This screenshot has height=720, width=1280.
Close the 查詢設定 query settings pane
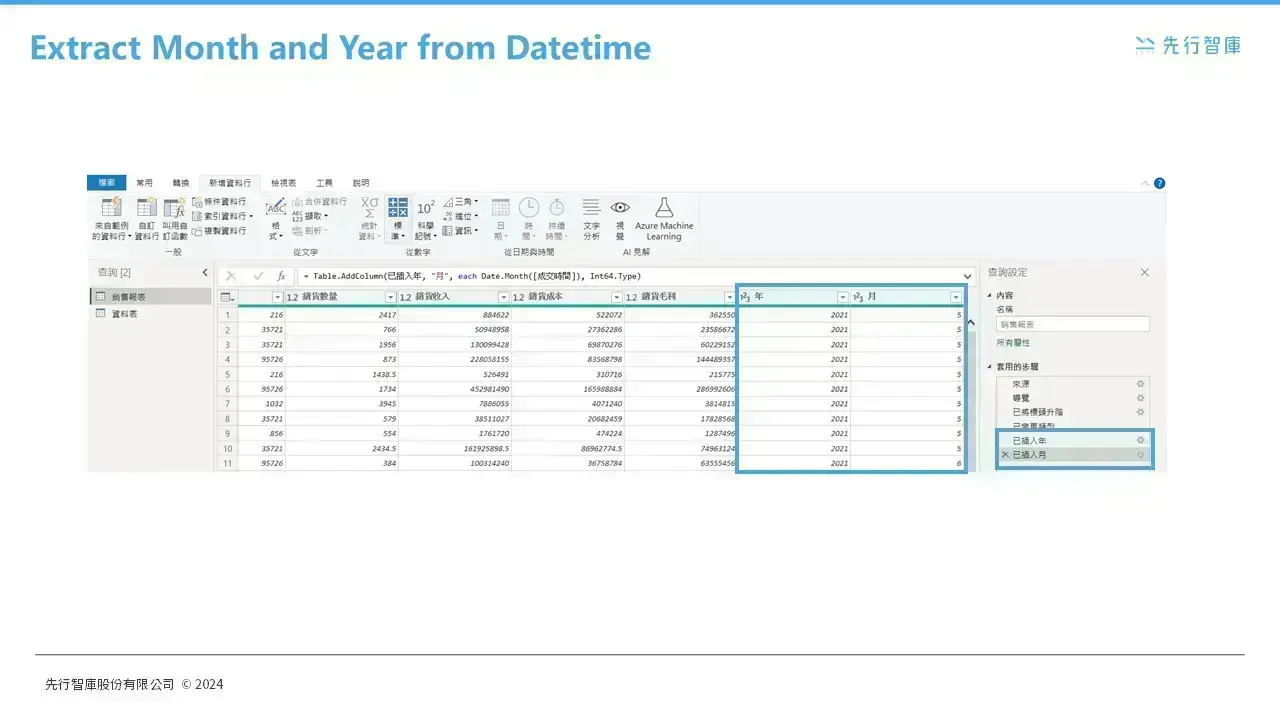(x=1145, y=272)
